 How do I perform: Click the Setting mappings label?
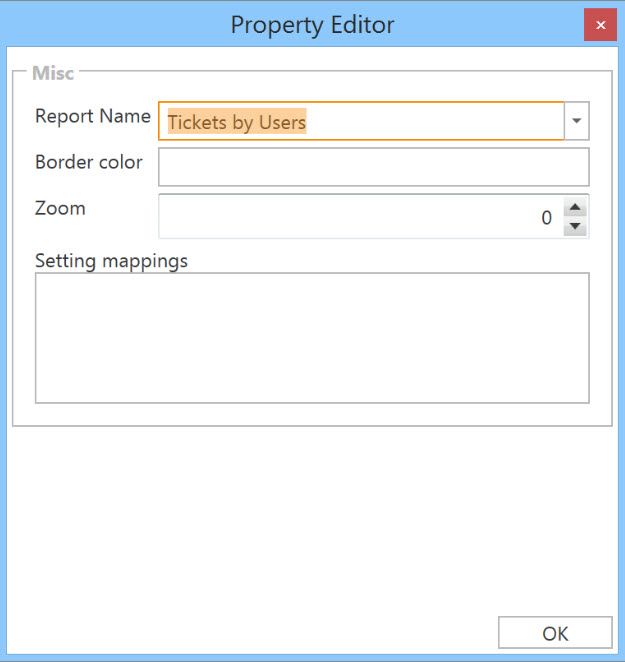pyautogui.click(x=111, y=261)
